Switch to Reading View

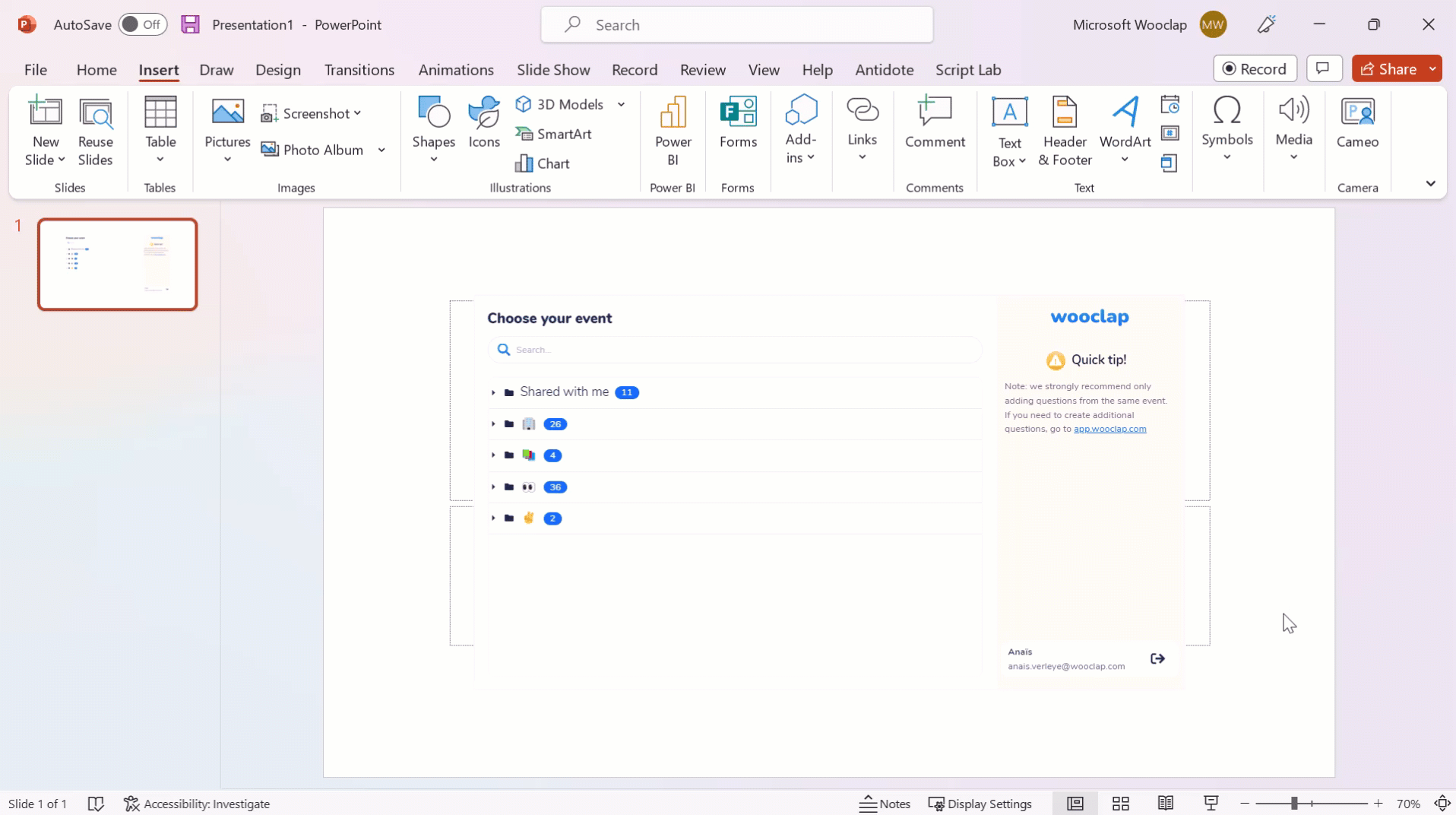pyautogui.click(x=1166, y=804)
